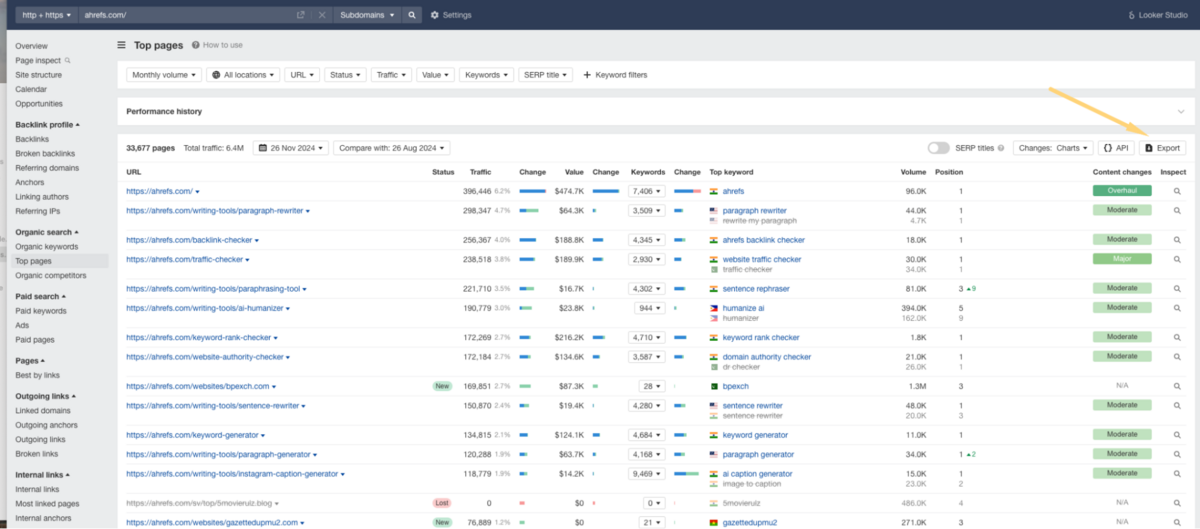This screenshot has height=529, width=1200.
Task: Open the http + https protocol dropdown
Action: click(x=48, y=15)
